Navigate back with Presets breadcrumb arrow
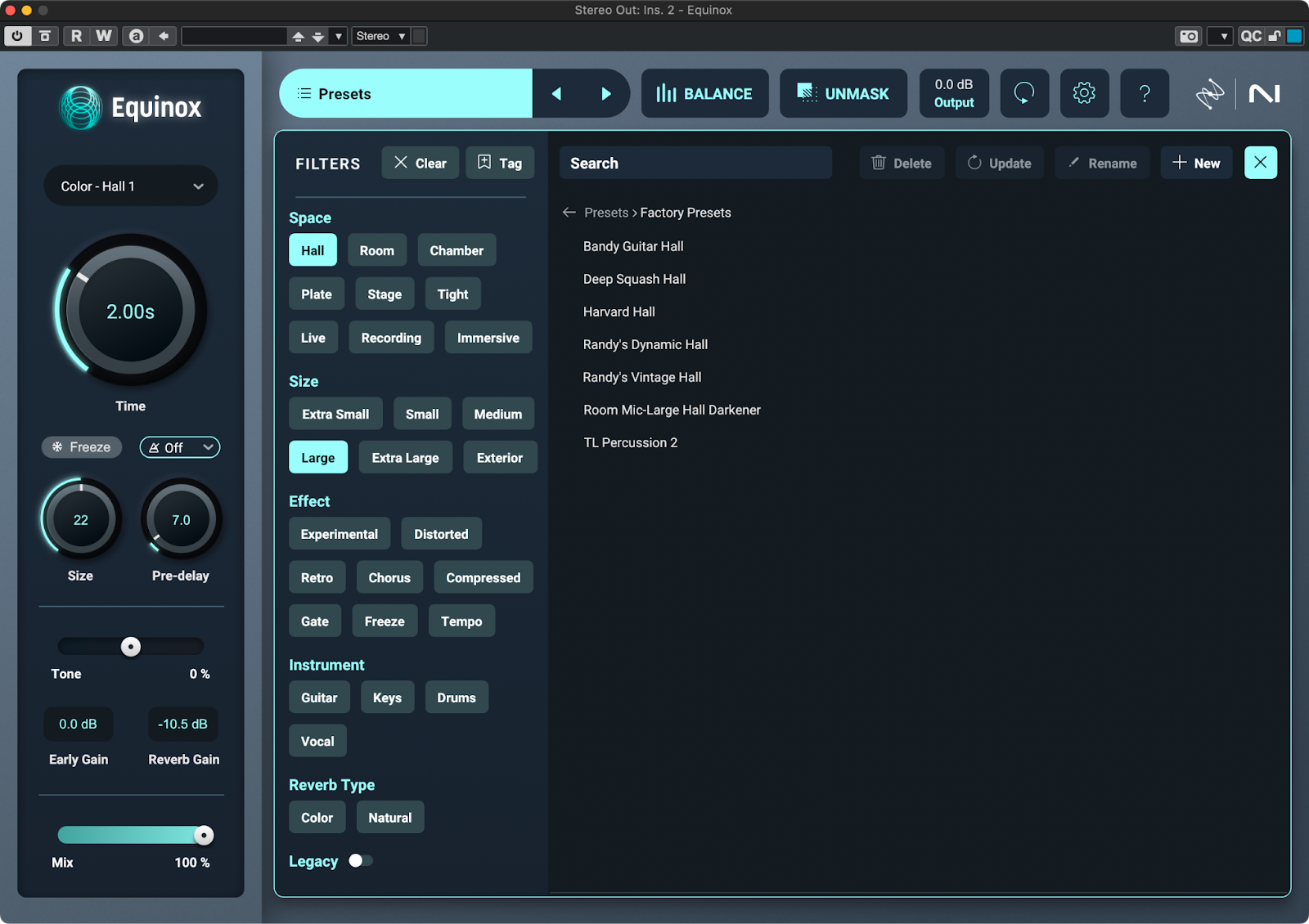The height and width of the screenshot is (924, 1309). pyautogui.click(x=569, y=213)
